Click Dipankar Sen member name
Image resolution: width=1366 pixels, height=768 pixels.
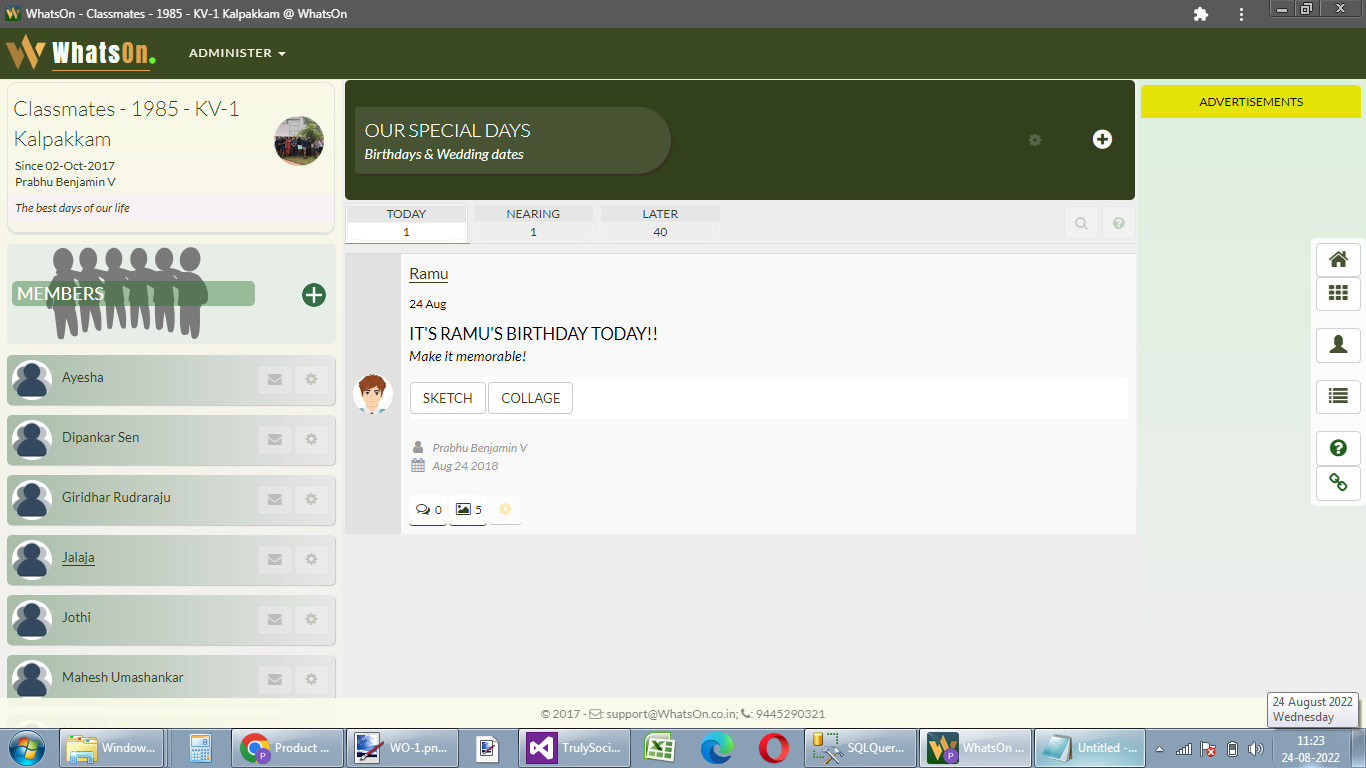tap(101, 437)
